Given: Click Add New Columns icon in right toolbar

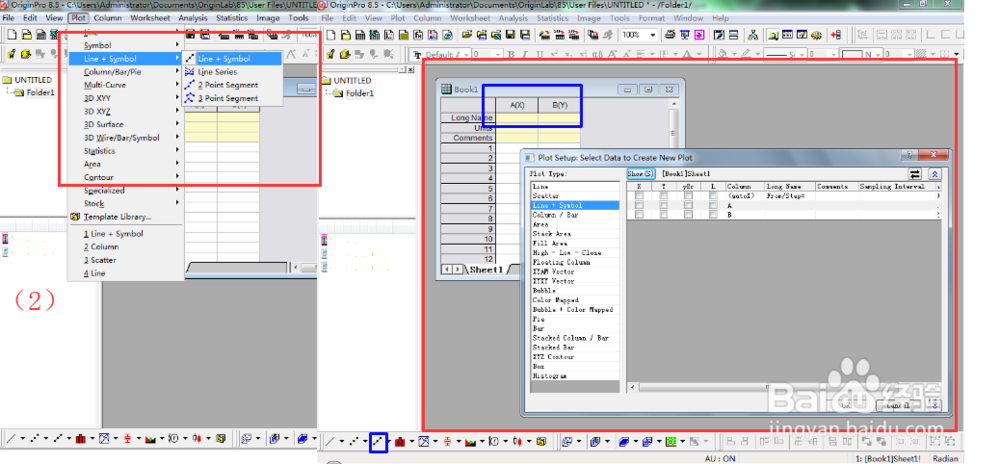Looking at the screenshot, I should pos(836,35).
